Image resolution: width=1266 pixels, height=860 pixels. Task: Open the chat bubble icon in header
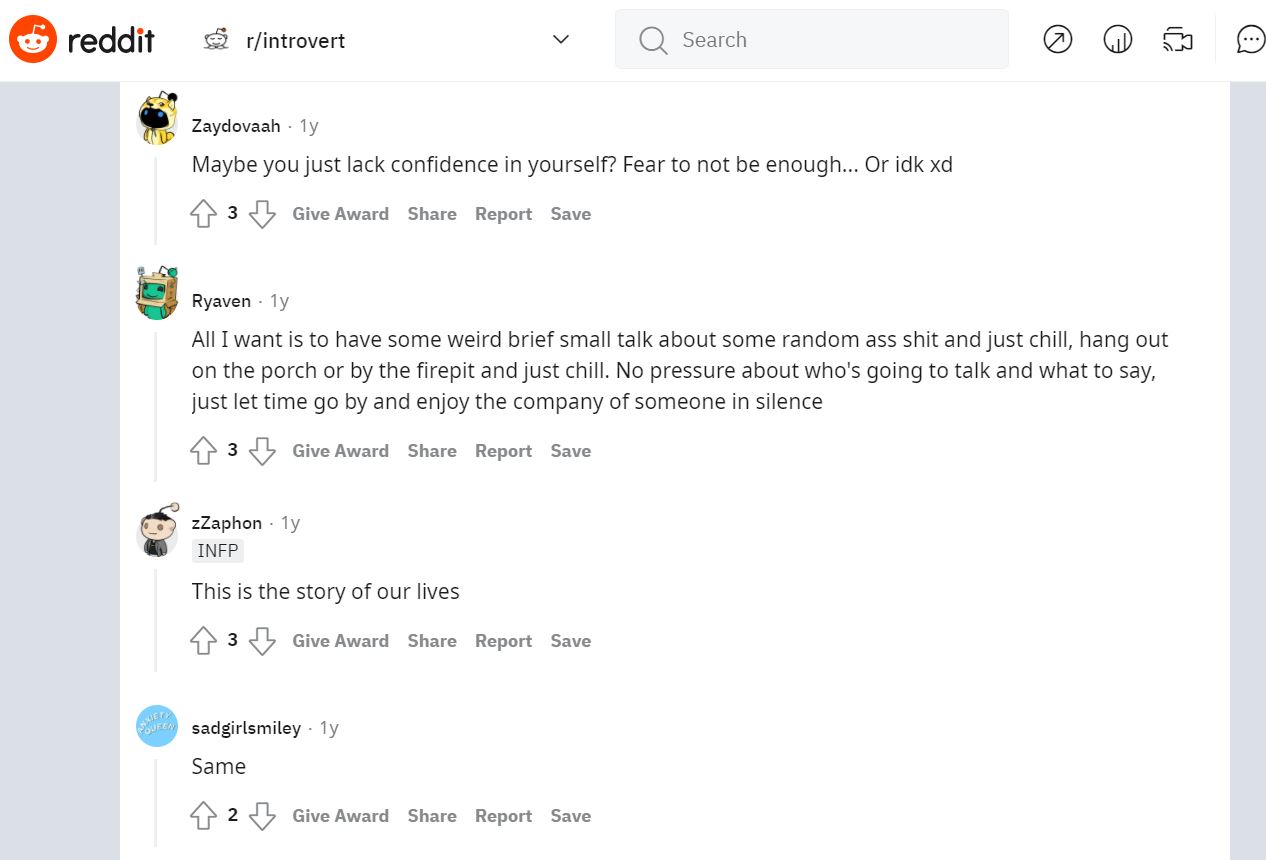click(1250, 40)
